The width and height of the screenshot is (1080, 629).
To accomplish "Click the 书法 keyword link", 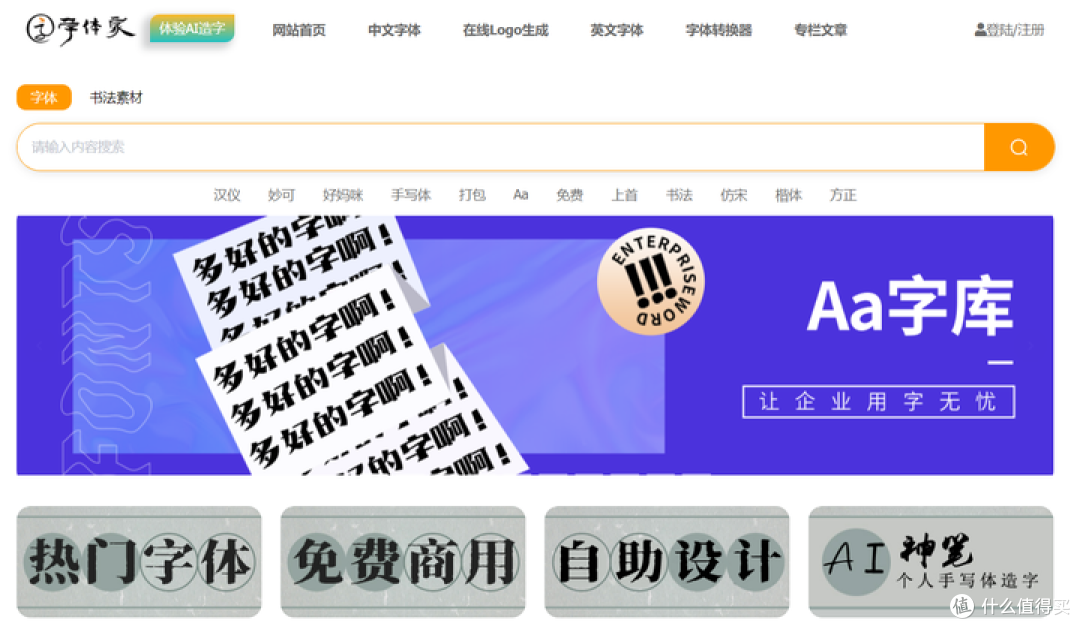I will click(x=679, y=195).
